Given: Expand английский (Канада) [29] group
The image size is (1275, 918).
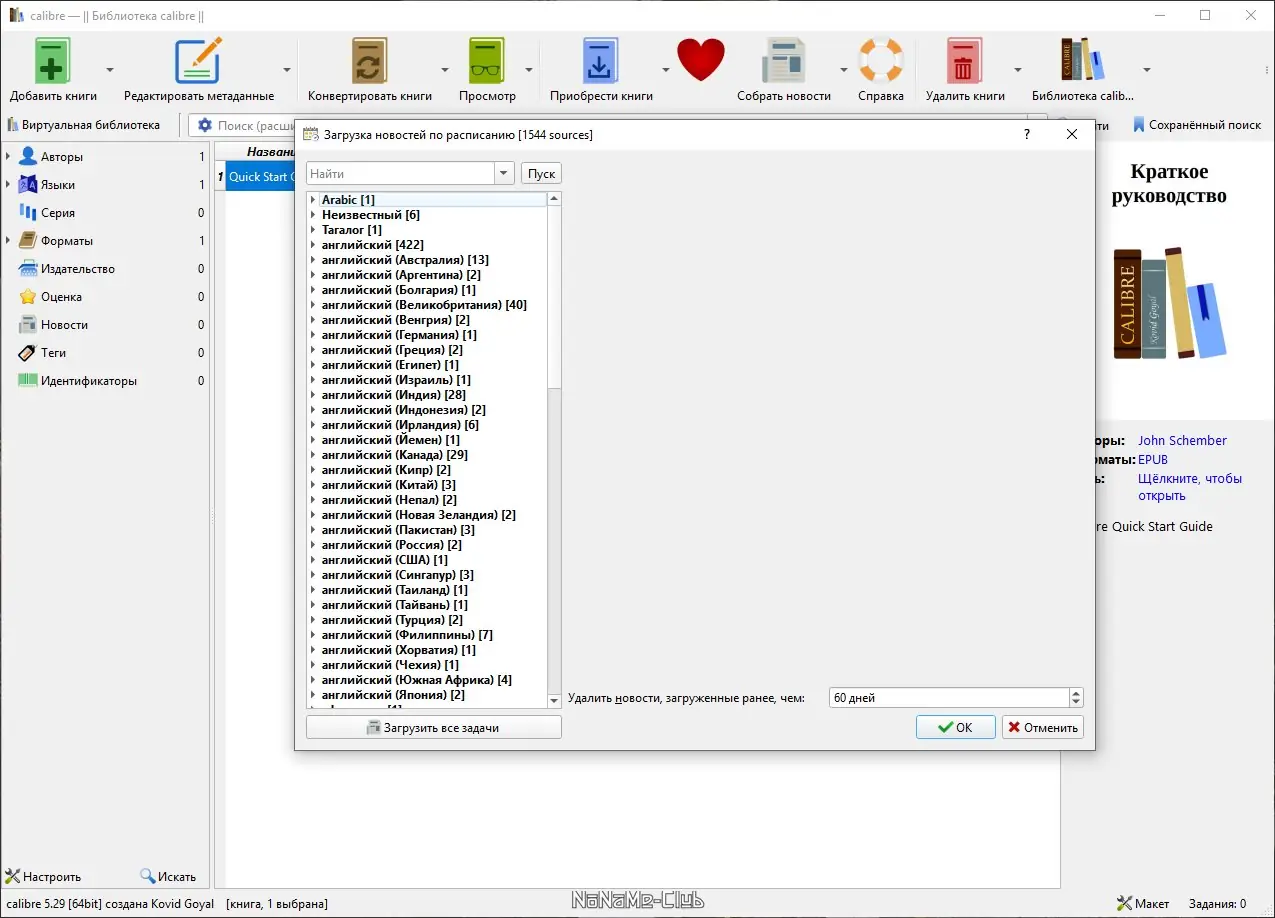Looking at the screenshot, I should point(313,455).
